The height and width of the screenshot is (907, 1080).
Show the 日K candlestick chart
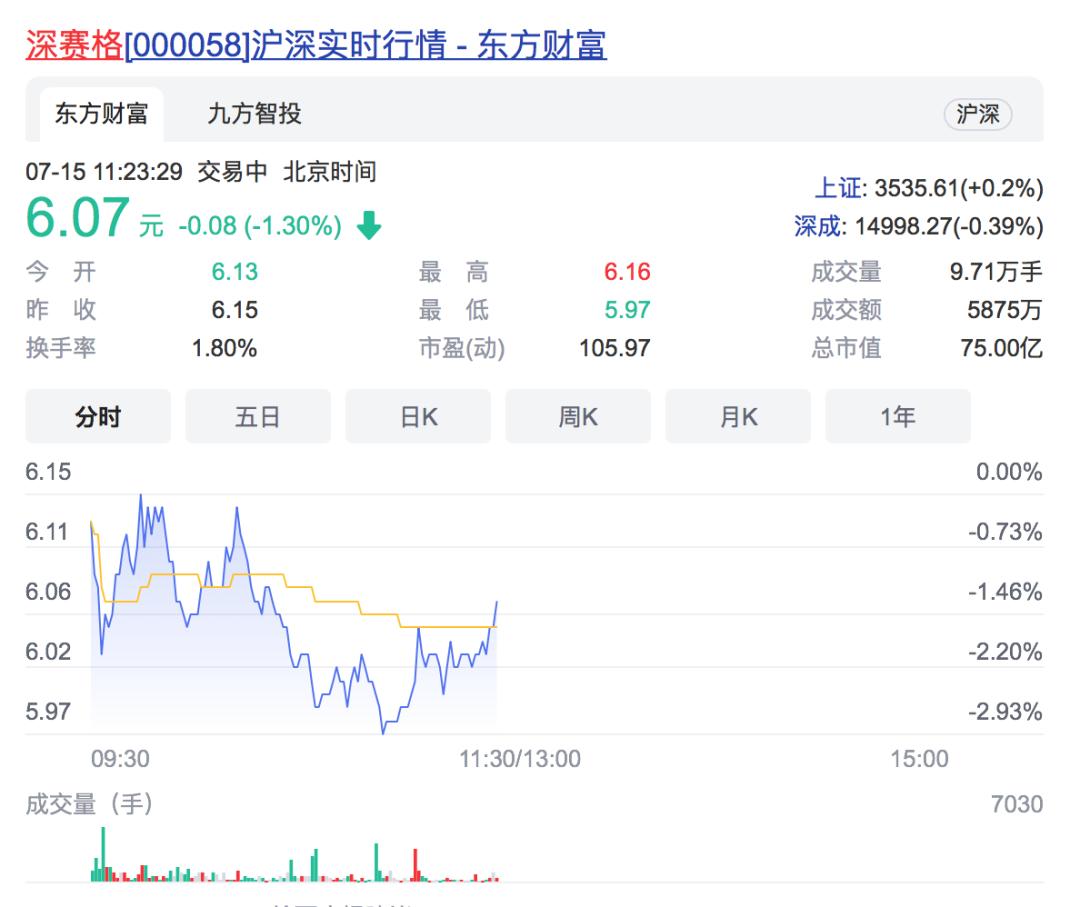(x=418, y=416)
